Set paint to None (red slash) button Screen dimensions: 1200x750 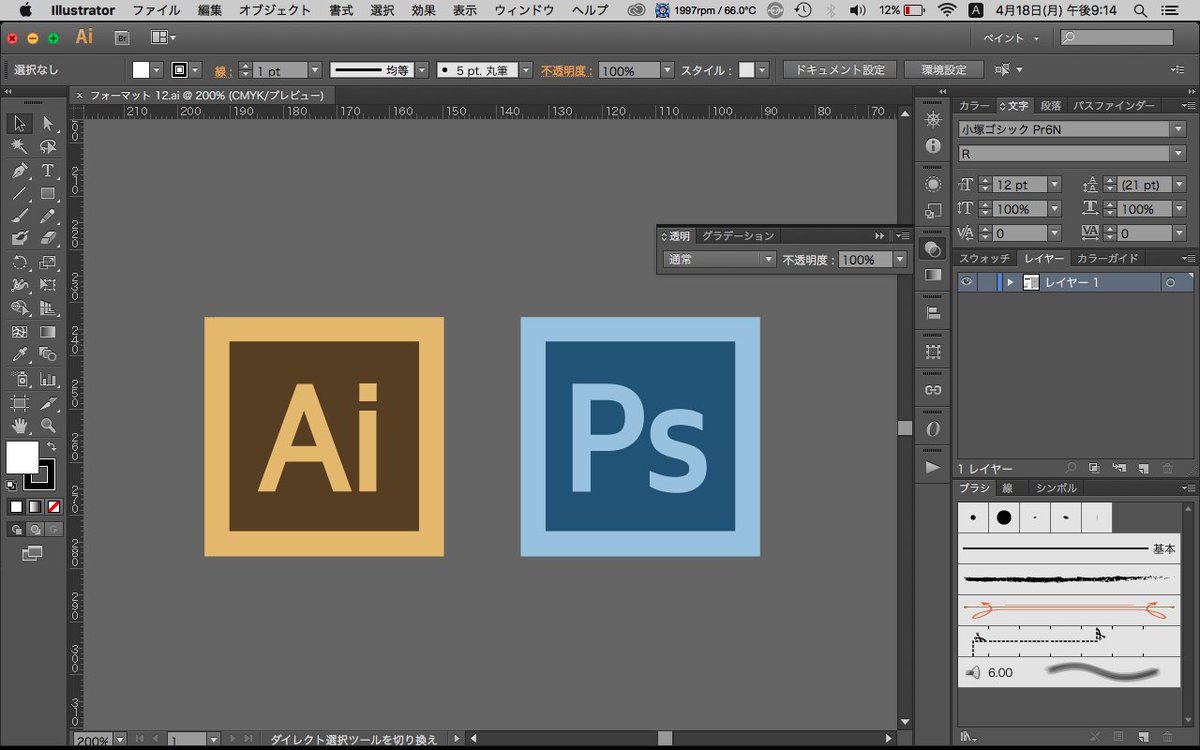(x=54, y=507)
